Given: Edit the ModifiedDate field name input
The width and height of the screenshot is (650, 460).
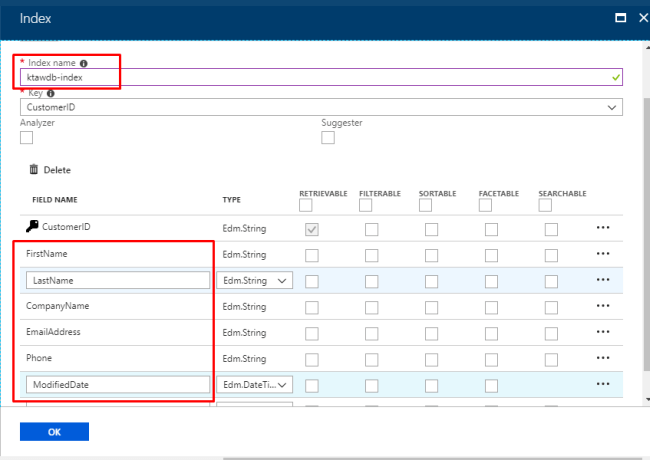Looking at the screenshot, I should point(118,385).
